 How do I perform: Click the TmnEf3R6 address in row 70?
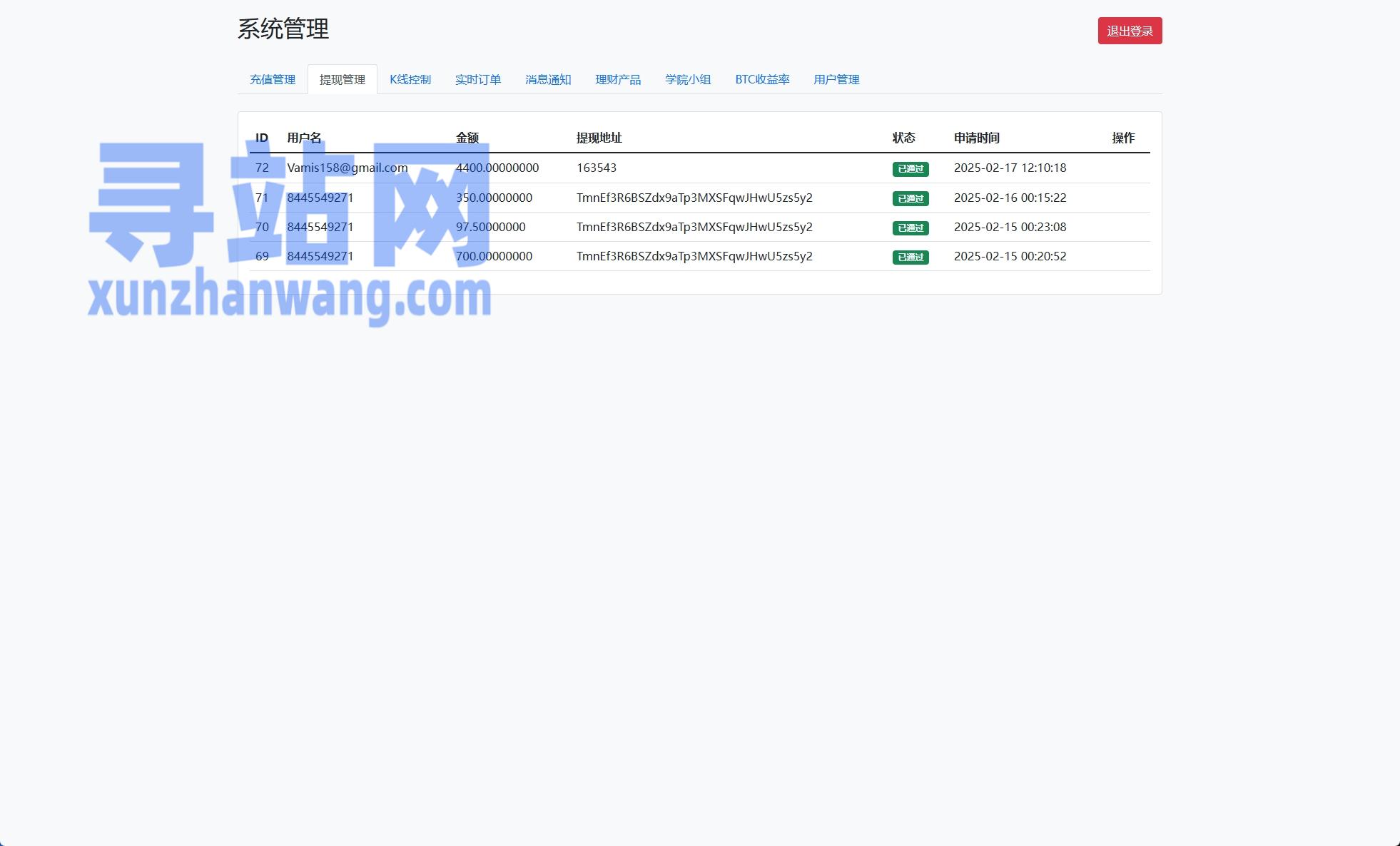coord(694,227)
